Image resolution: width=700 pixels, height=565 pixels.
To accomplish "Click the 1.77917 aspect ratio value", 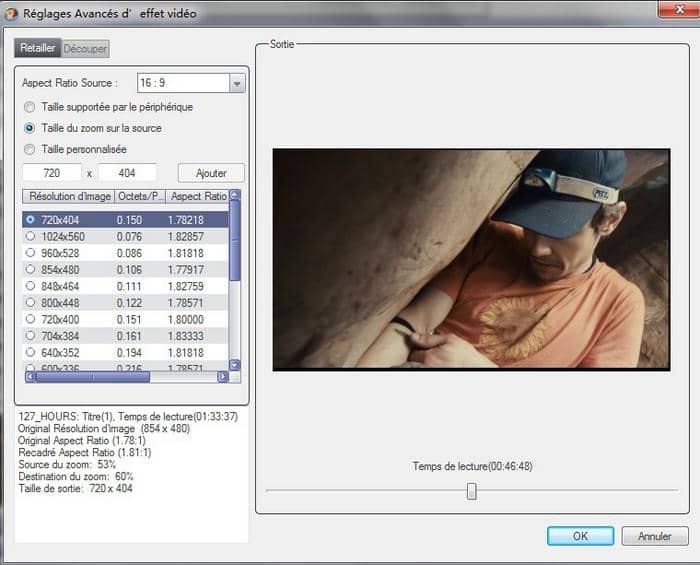I will pyautogui.click(x=186, y=270).
